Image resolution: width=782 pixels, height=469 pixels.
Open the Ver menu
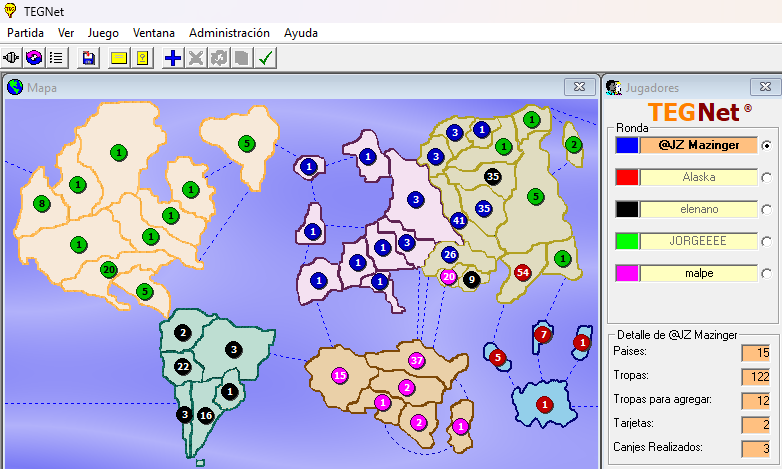pyautogui.click(x=66, y=33)
